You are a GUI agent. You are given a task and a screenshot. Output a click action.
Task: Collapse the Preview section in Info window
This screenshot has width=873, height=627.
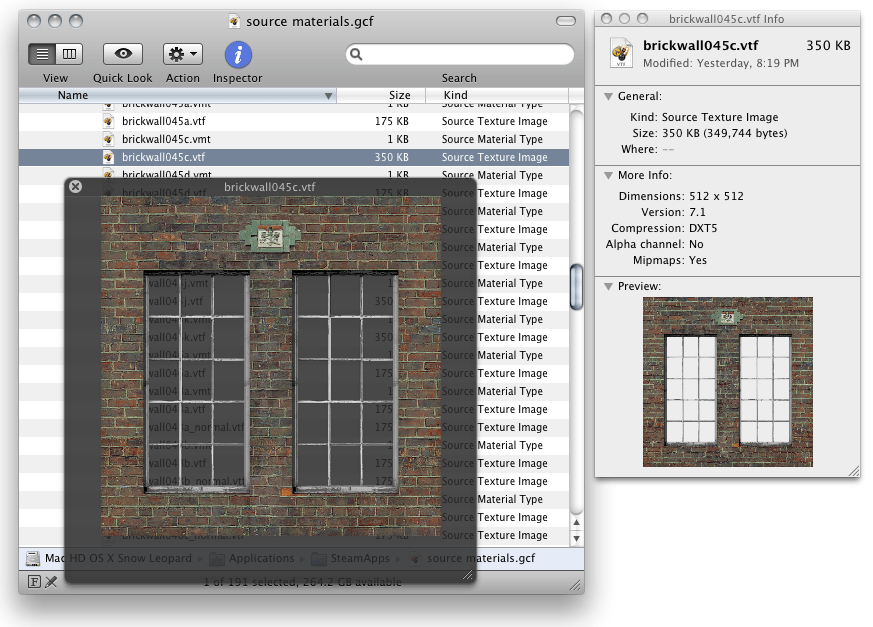609,287
